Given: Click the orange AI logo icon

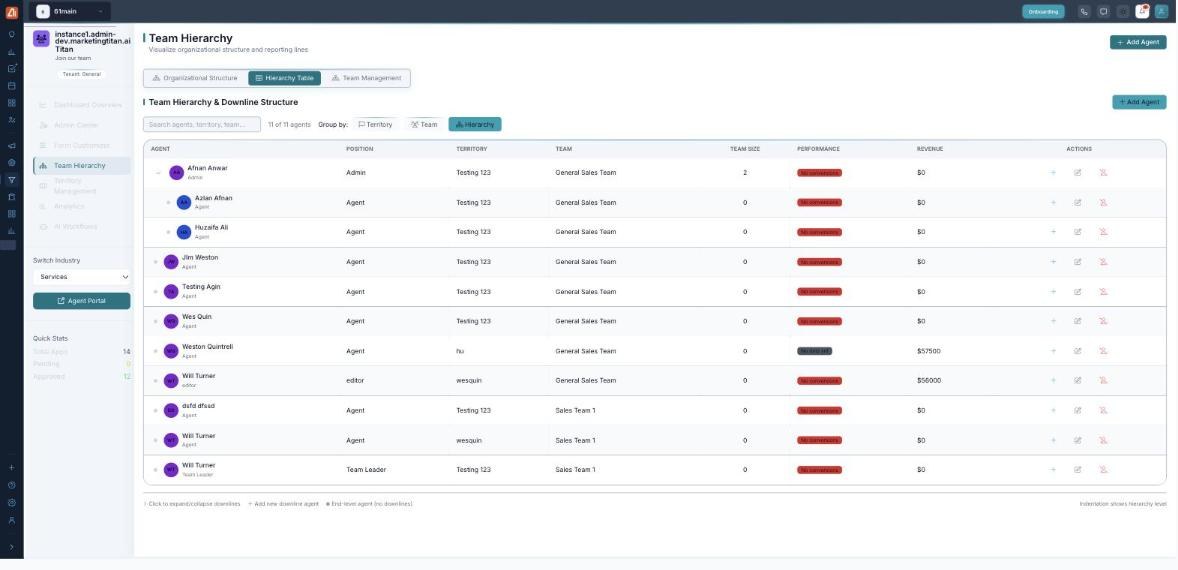Looking at the screenshot, I should [11, 12].
